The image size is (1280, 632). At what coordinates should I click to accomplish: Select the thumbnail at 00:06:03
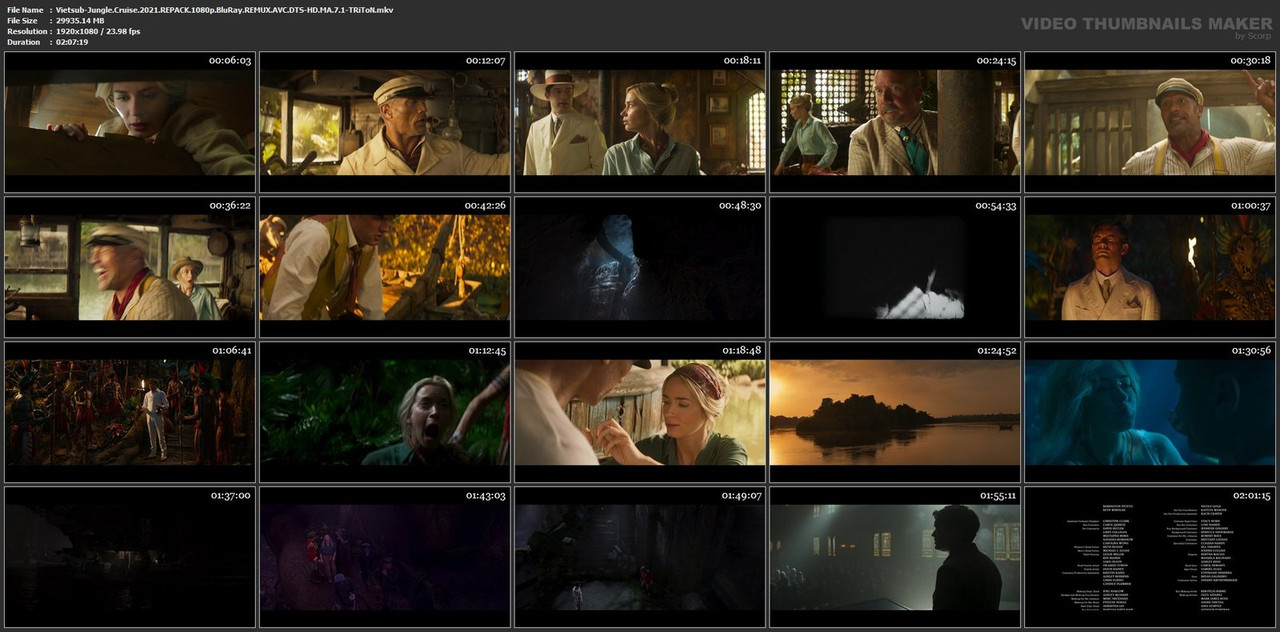pos(129,122)
